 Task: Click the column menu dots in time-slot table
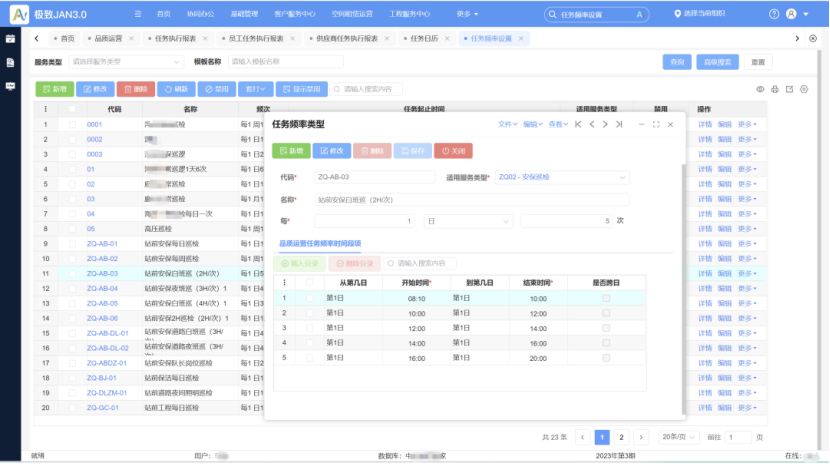[284, 283]
